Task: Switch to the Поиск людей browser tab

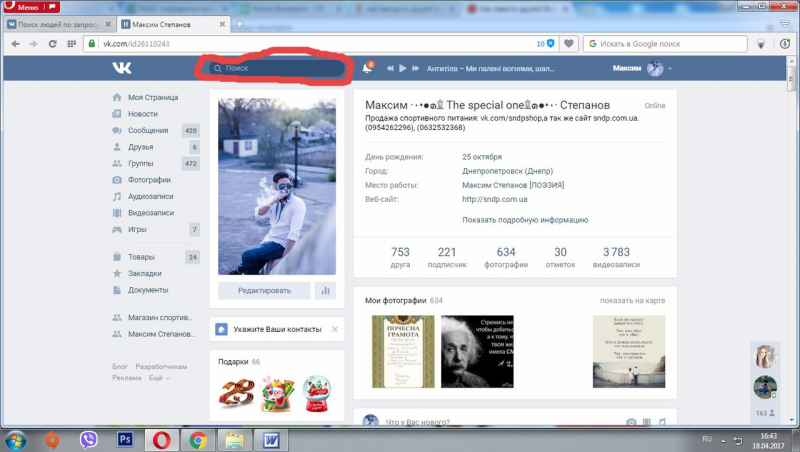Action: [57, 22]
